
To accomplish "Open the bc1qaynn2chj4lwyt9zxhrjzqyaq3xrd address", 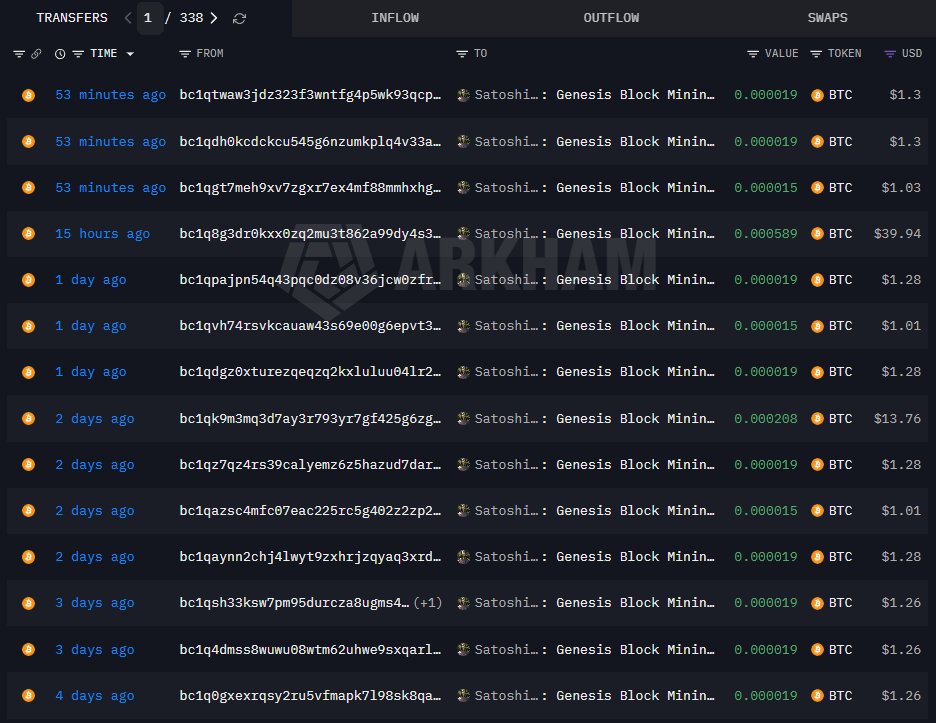I will tap(310, 556).
